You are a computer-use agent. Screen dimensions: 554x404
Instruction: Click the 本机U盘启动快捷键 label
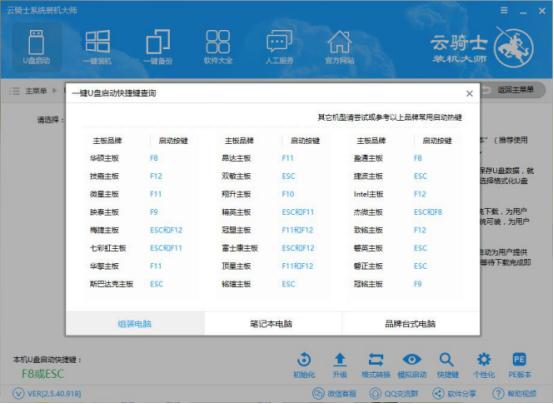47,360
